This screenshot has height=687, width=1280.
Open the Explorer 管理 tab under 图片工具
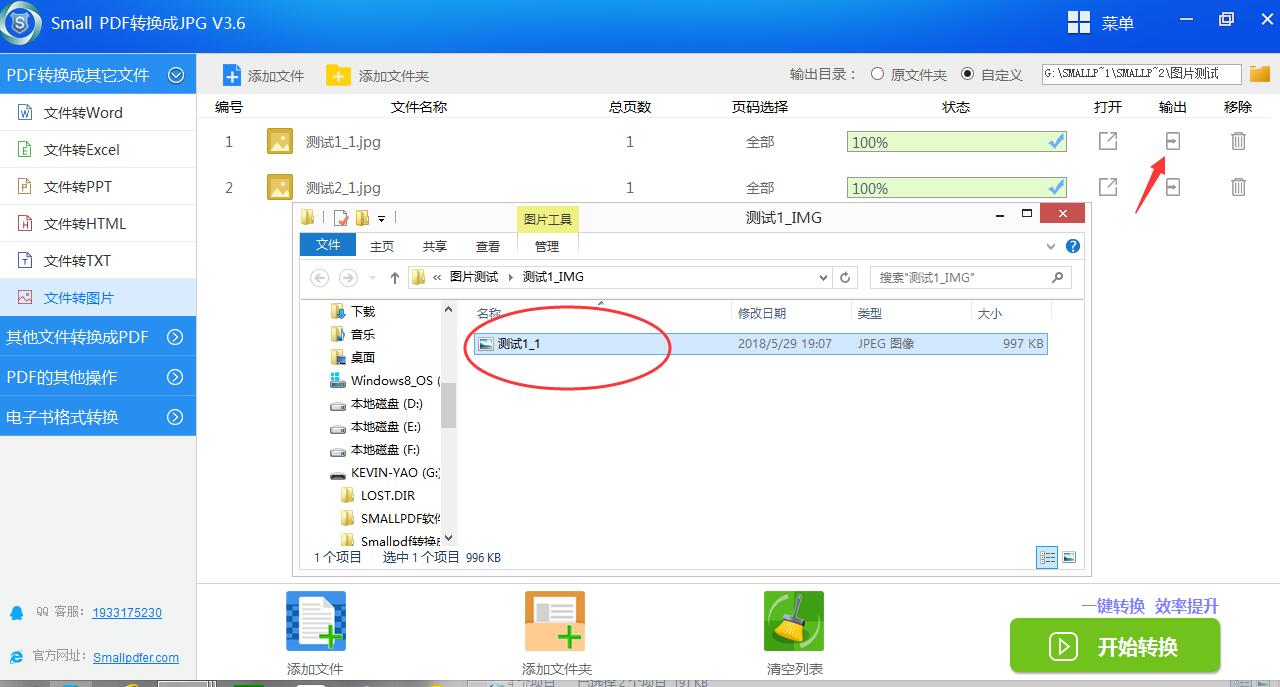pos(547,246)
